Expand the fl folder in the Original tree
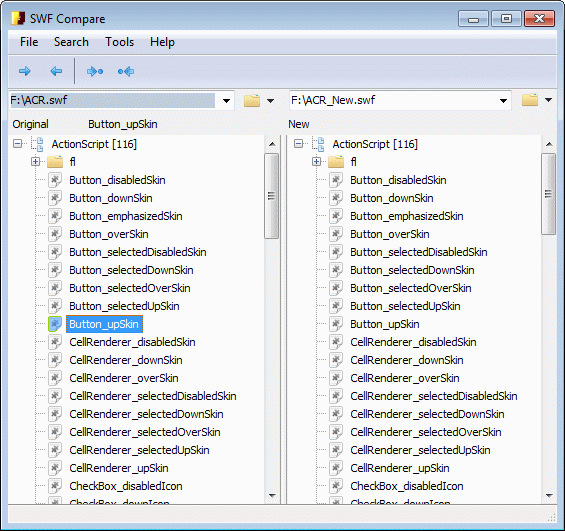Image resolution: width=565 pixels, height=531 pixels. [35, 162]
